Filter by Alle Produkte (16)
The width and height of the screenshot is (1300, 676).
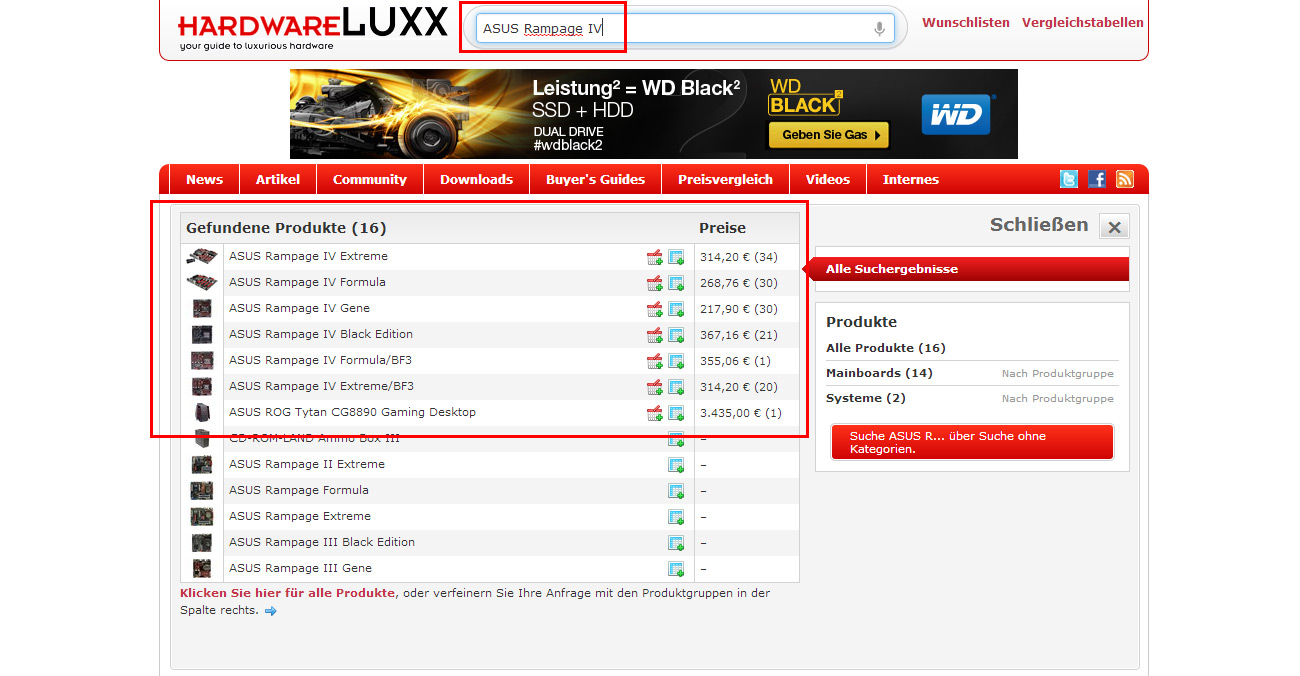[886, 348]
